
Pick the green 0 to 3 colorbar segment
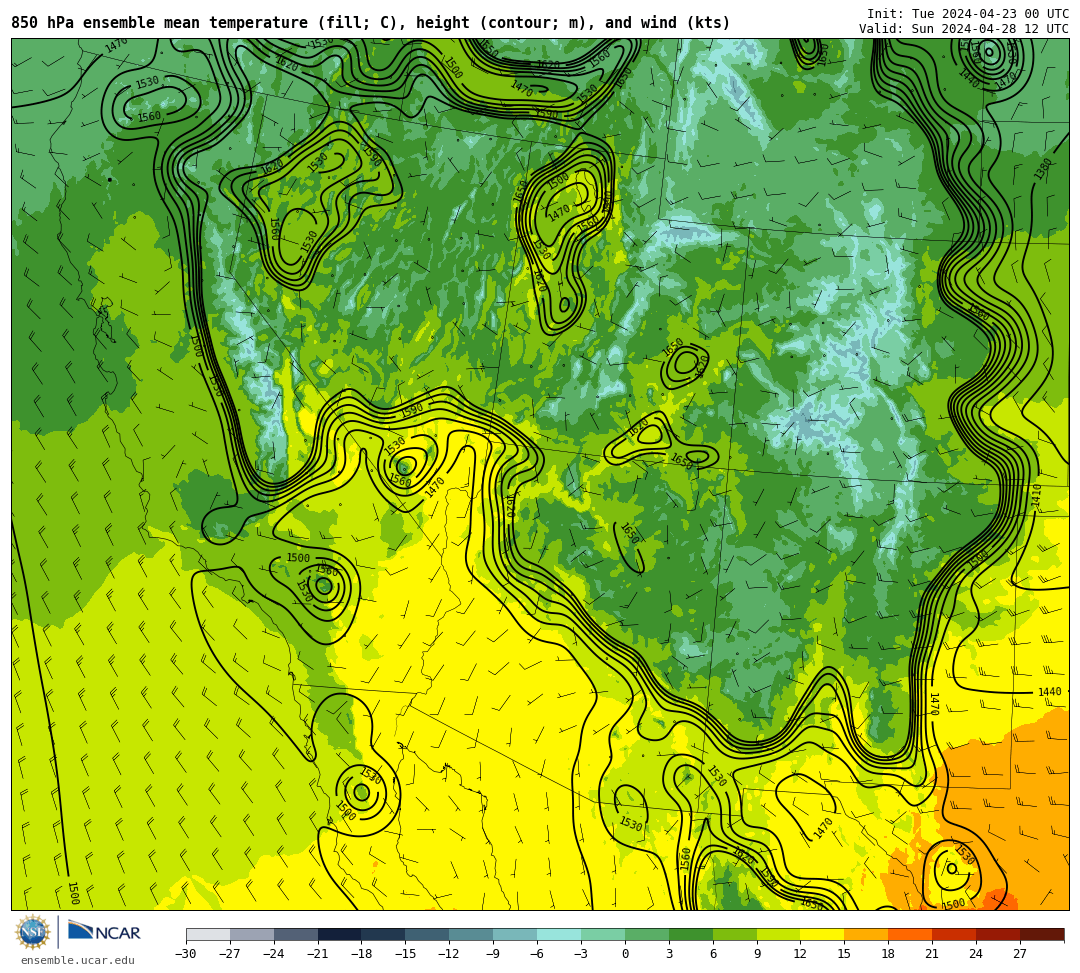[x=647, y=934]
